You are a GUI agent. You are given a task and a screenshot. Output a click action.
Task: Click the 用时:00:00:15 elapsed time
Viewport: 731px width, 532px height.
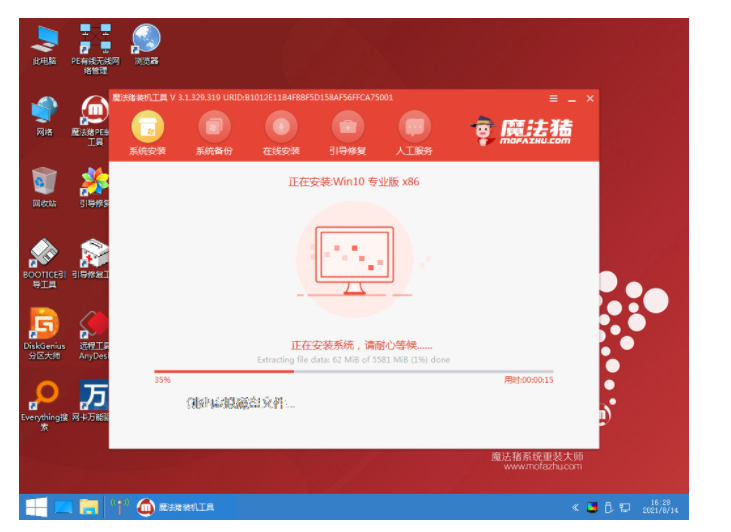pyautogui.click(x=529, y=380)
